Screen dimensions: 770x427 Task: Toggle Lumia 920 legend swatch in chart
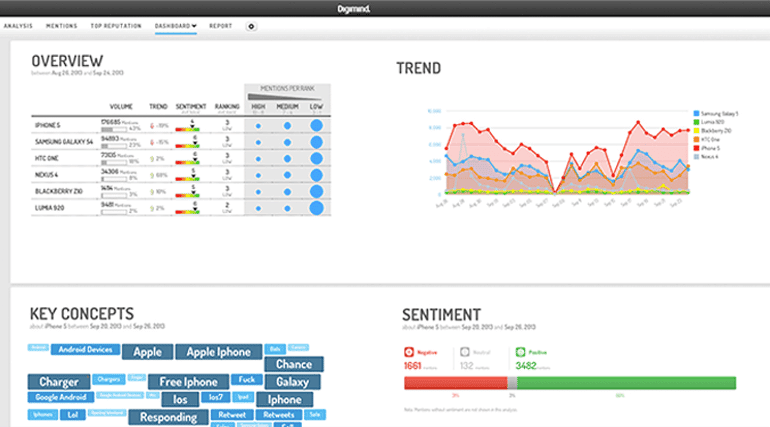click(696, 122)
